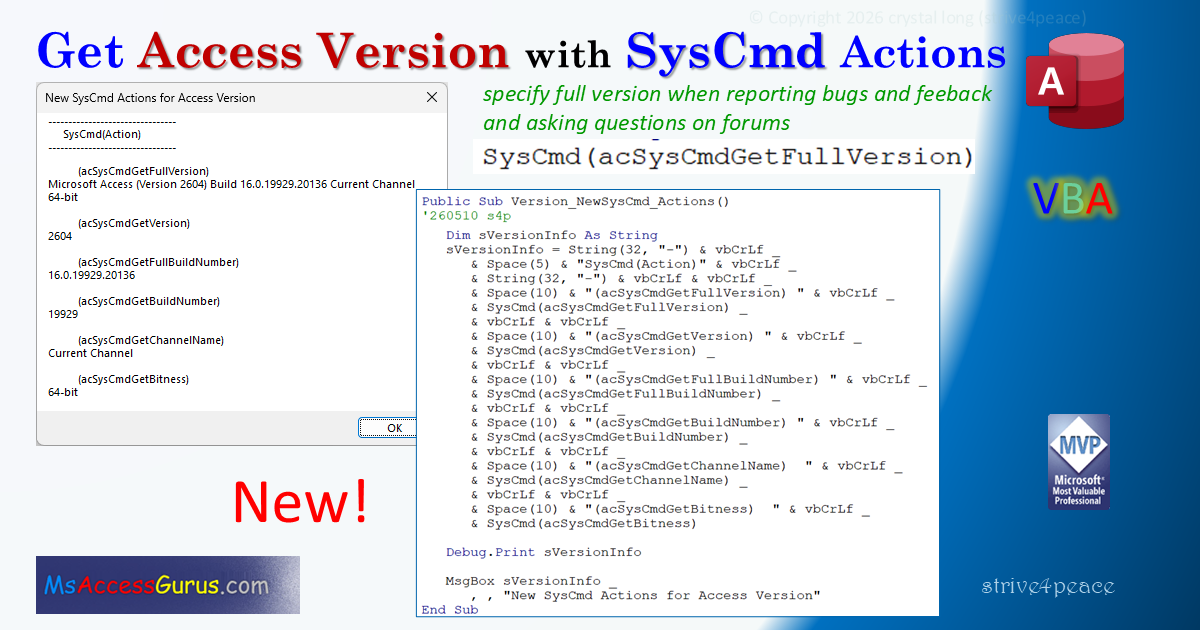This screenshot has height=630, width=1200.
Task: Click 'SysCmd(acSysCmdGetVersion) _' code line
Action: point(593,351)
